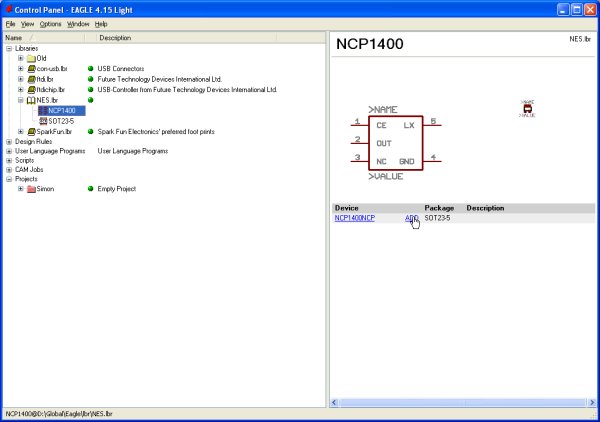The width and height of the screenshot is (600, 422).
Task: Minimize the Control Panel window
Action: click(x=563, y=10)
